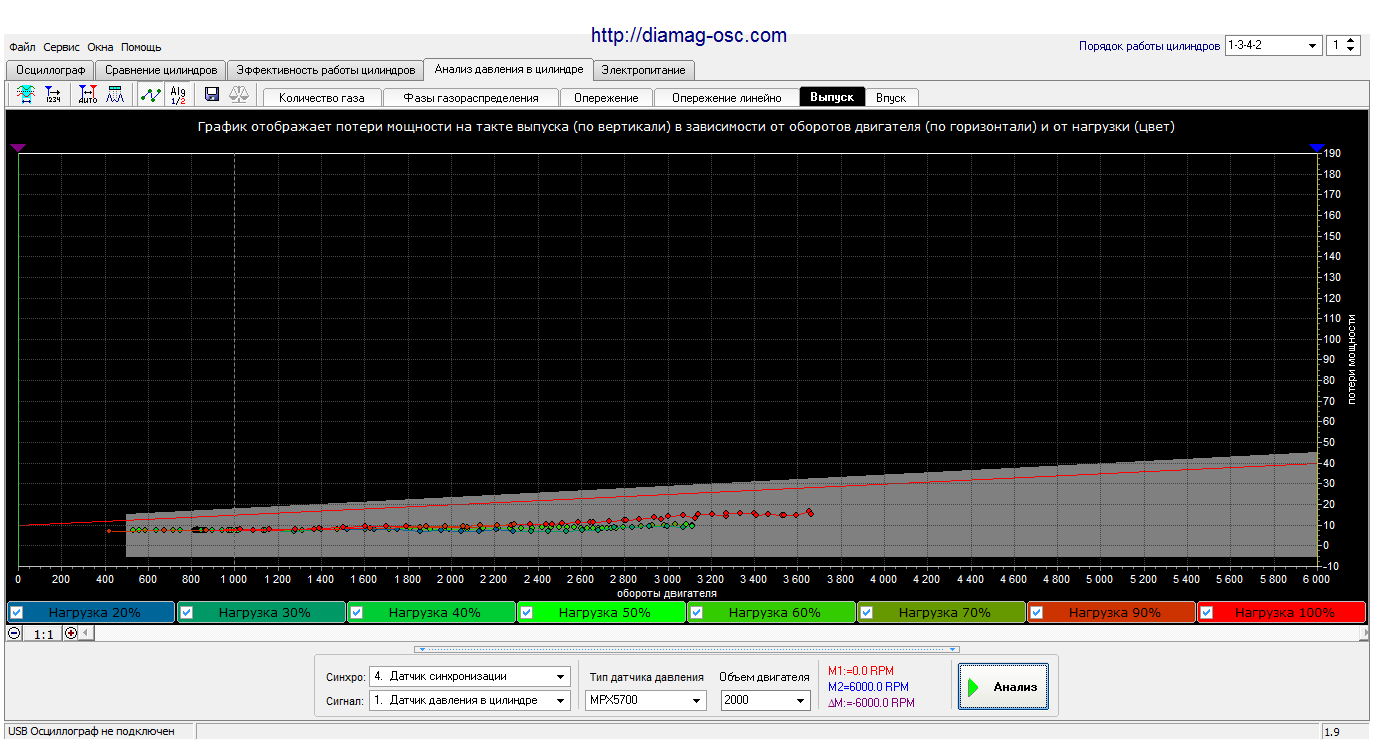
Task: Open the Опережение sub-tab
Action: pyautogui.click(x=606, y=98)
